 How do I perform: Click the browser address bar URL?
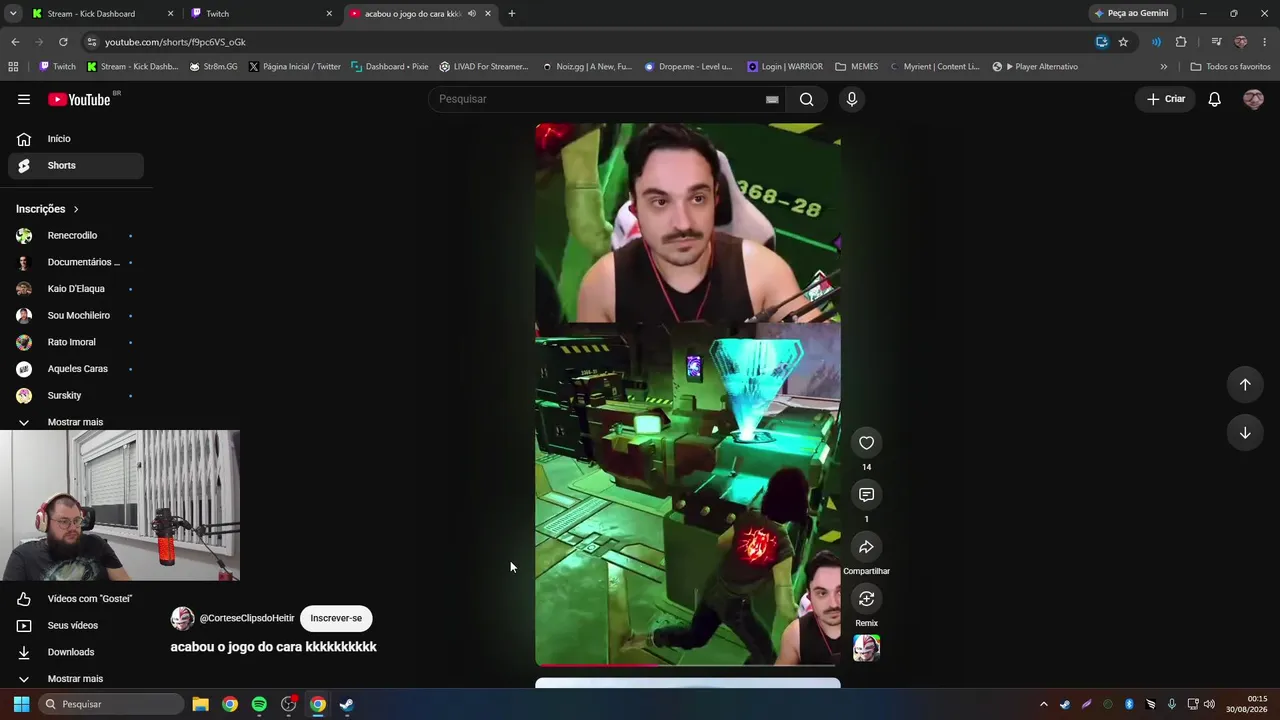tap(175, 42)
